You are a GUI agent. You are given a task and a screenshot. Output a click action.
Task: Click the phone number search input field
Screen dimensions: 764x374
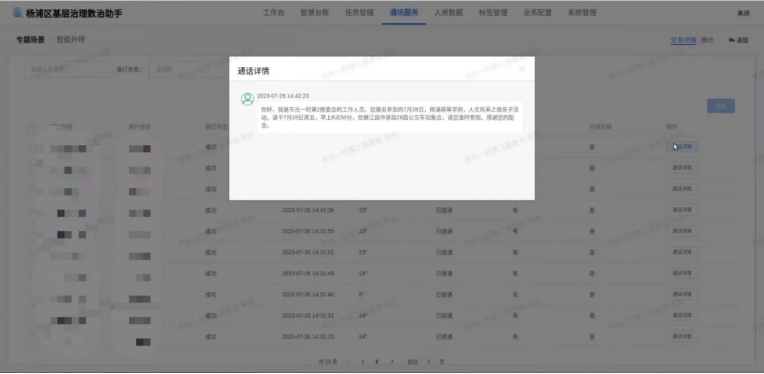[68, 69]
